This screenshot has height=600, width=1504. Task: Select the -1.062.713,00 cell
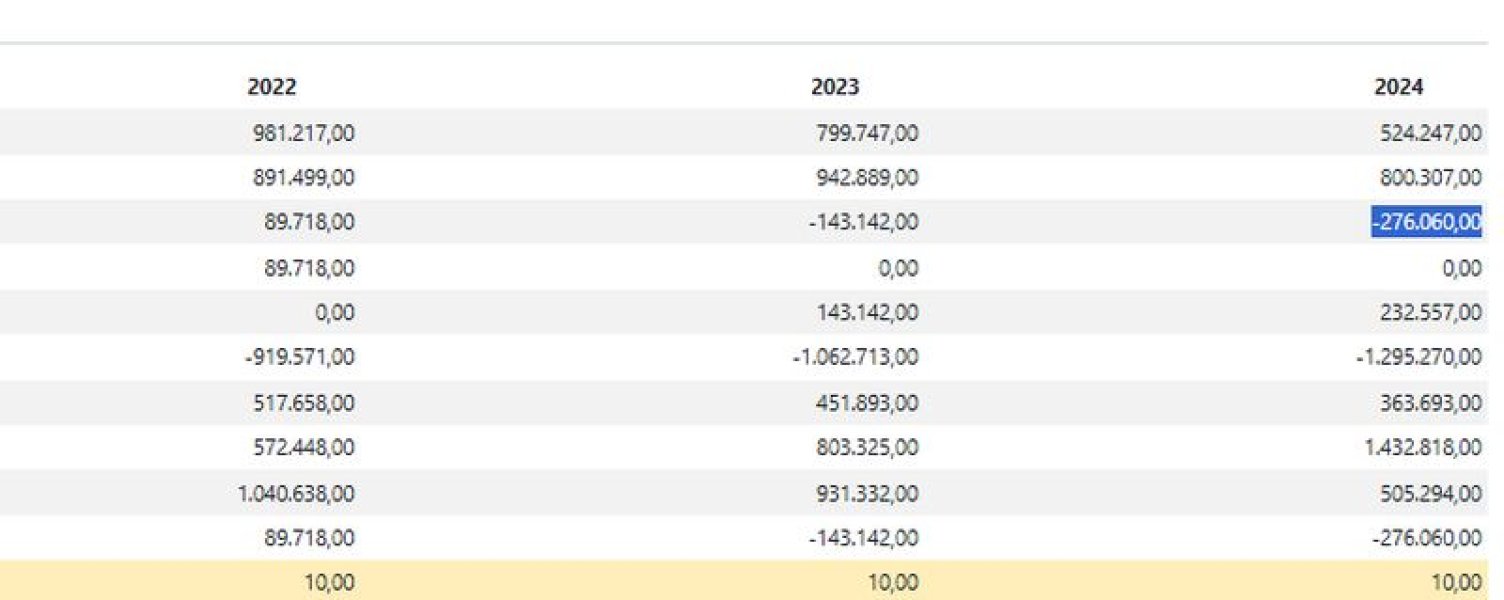click(855, 357)
